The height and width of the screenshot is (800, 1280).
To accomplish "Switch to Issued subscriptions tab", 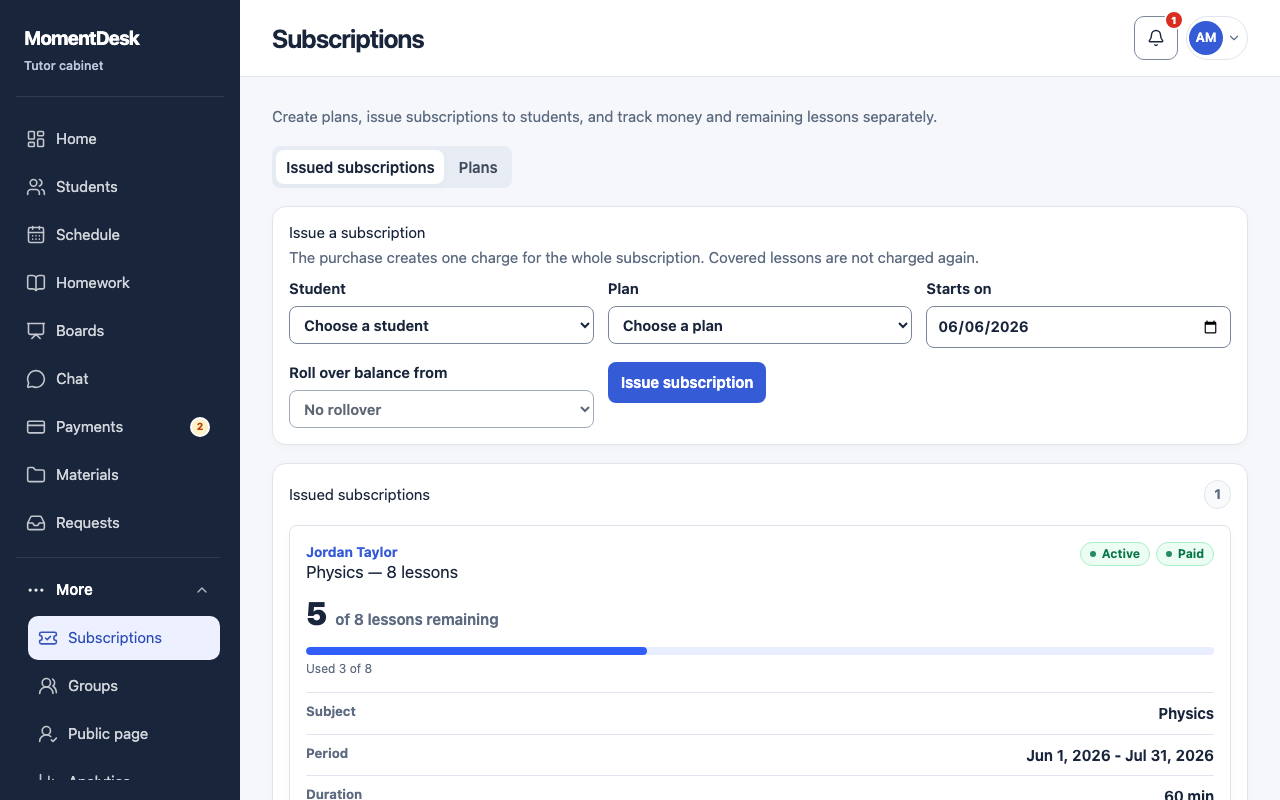I will tap(360, 167).
